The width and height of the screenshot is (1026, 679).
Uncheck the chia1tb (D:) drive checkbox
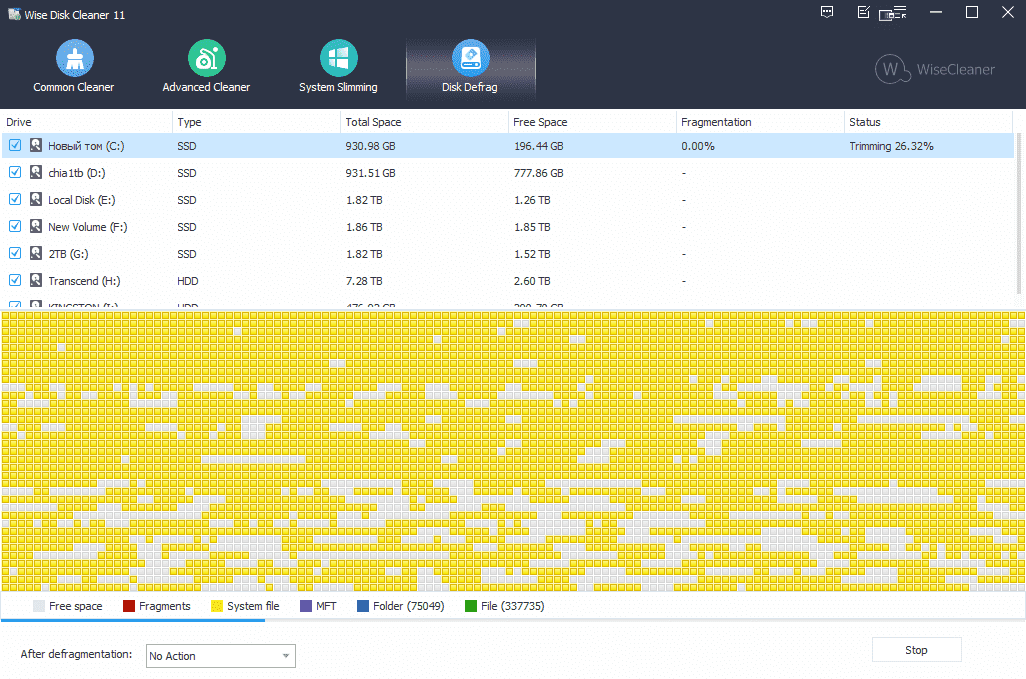(15, 172)
